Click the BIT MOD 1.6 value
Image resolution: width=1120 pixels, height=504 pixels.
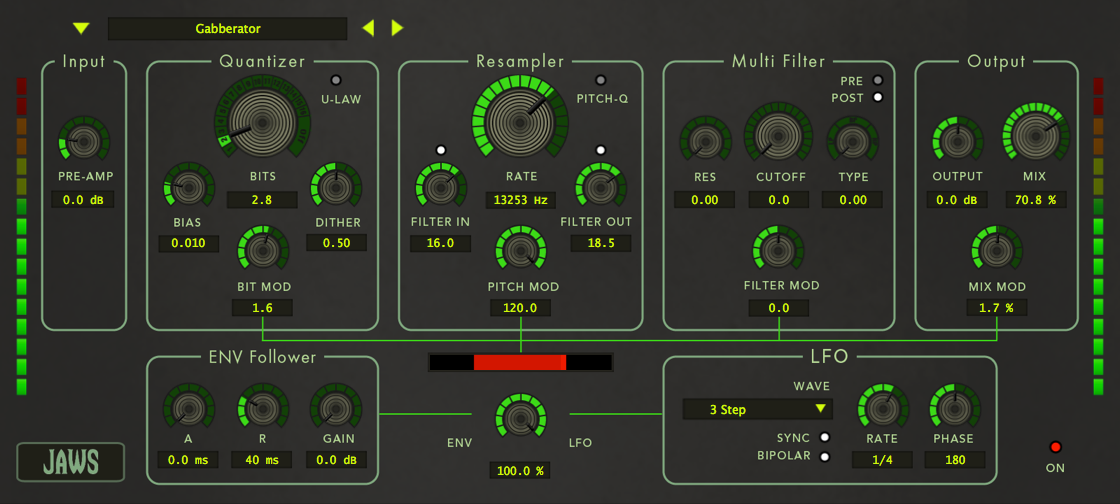pyautogui.click(x=262, y=308)
